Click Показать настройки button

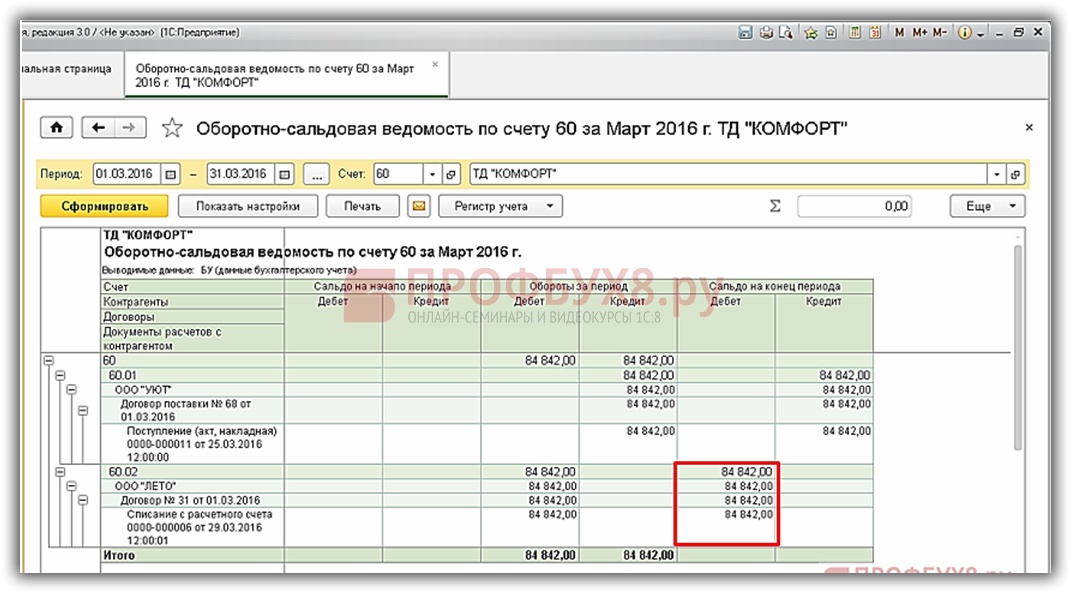[x=248, y=206]
